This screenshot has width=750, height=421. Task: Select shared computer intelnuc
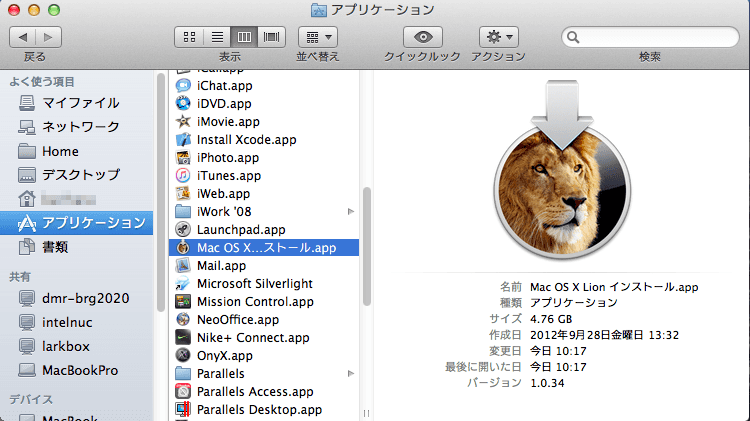tap(77, 322)
